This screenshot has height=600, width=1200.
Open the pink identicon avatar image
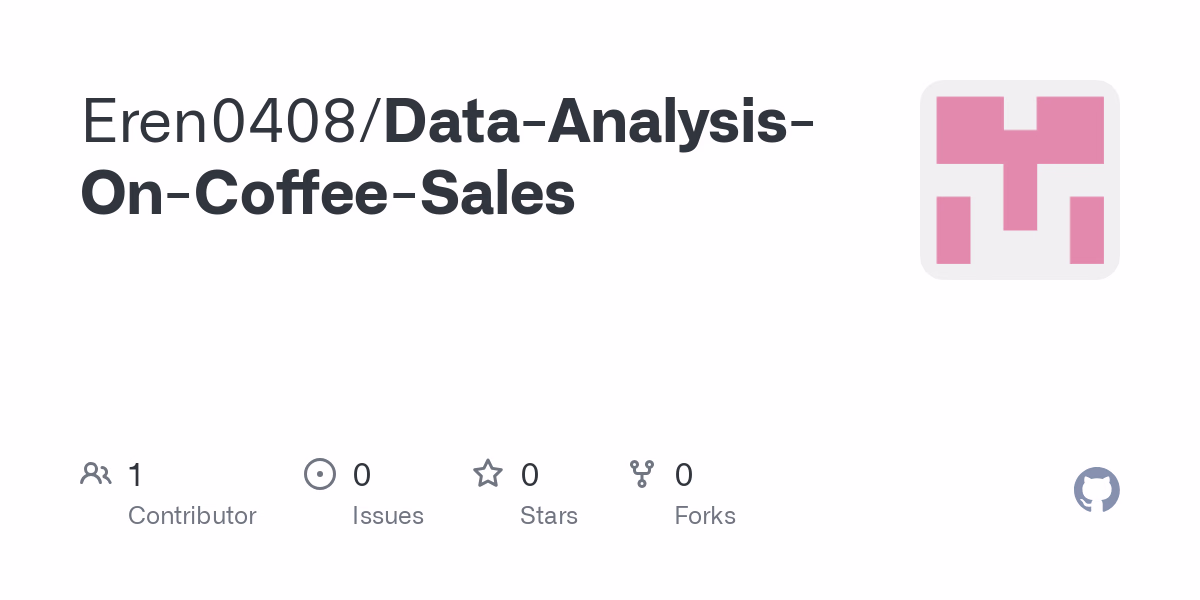(1019, 180)
